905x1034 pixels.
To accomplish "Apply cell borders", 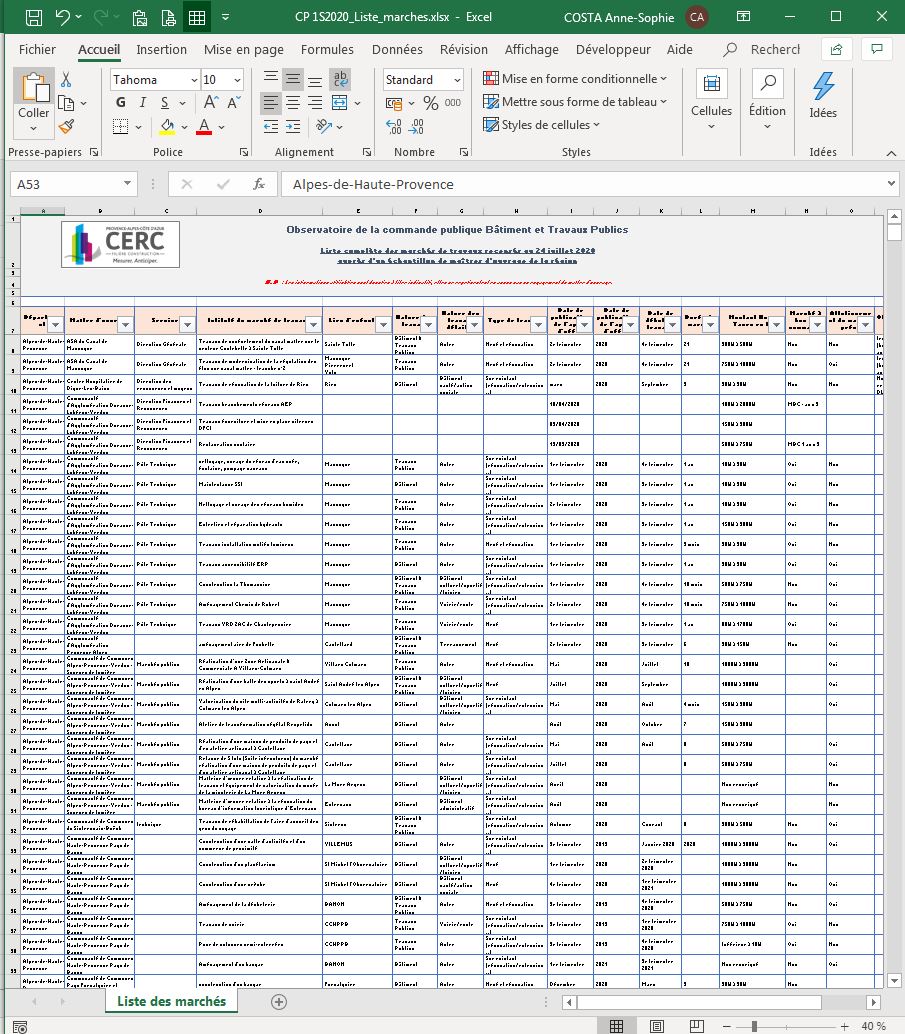I will click(x=120, y=126).
